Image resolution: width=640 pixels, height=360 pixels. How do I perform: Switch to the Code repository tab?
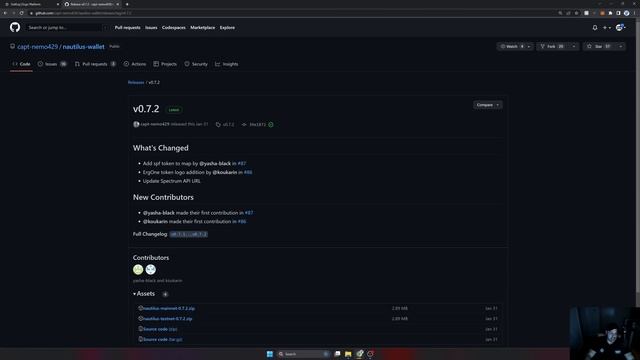(x=22, y=64)
